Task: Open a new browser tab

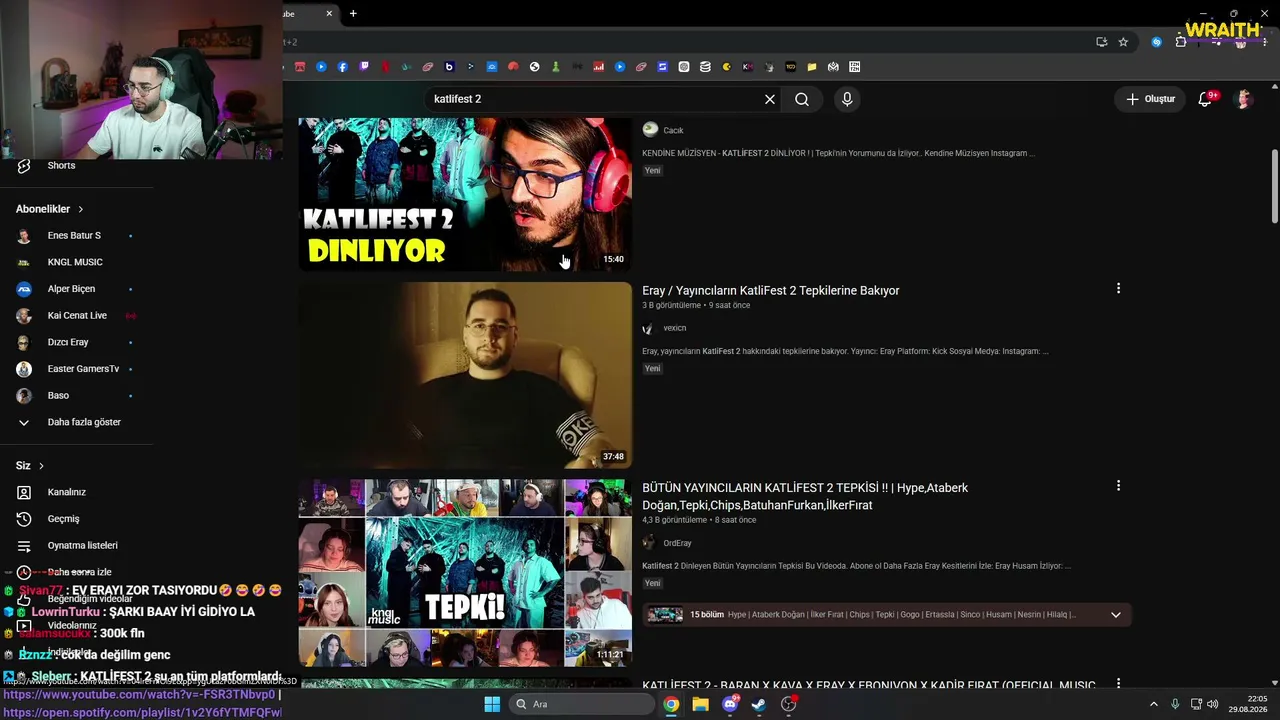Action: coord(353,13)
